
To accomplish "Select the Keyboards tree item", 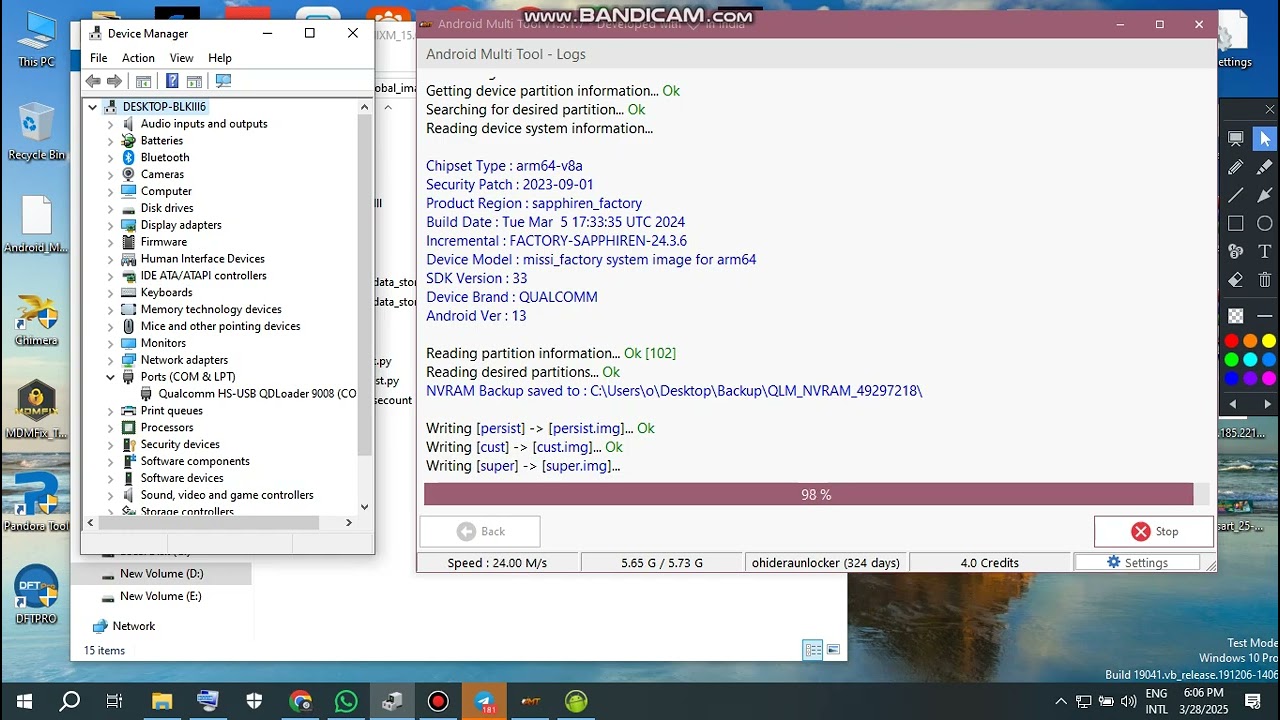I will click(166, 293).
